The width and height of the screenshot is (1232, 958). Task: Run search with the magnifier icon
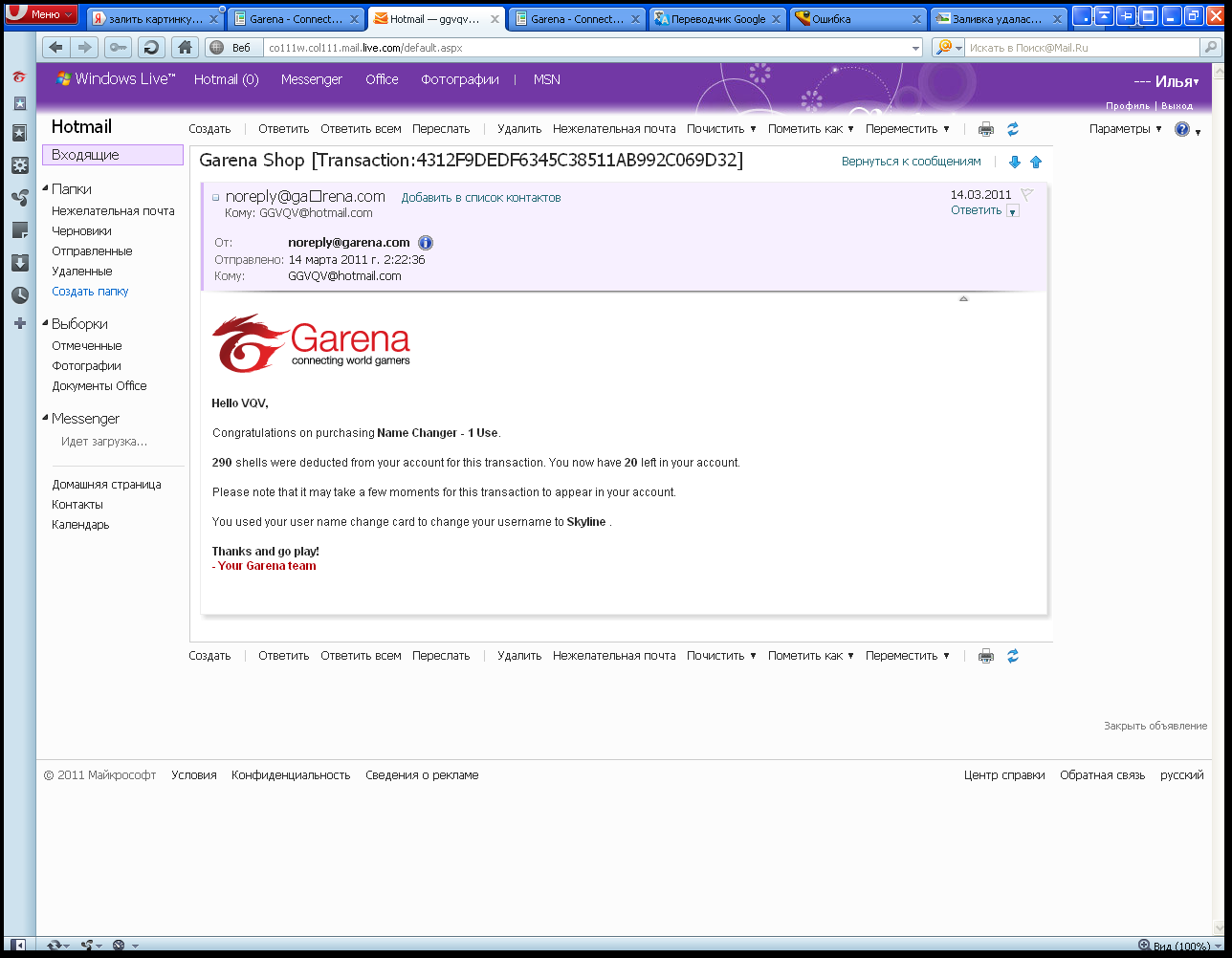[x=1212, y=48]
